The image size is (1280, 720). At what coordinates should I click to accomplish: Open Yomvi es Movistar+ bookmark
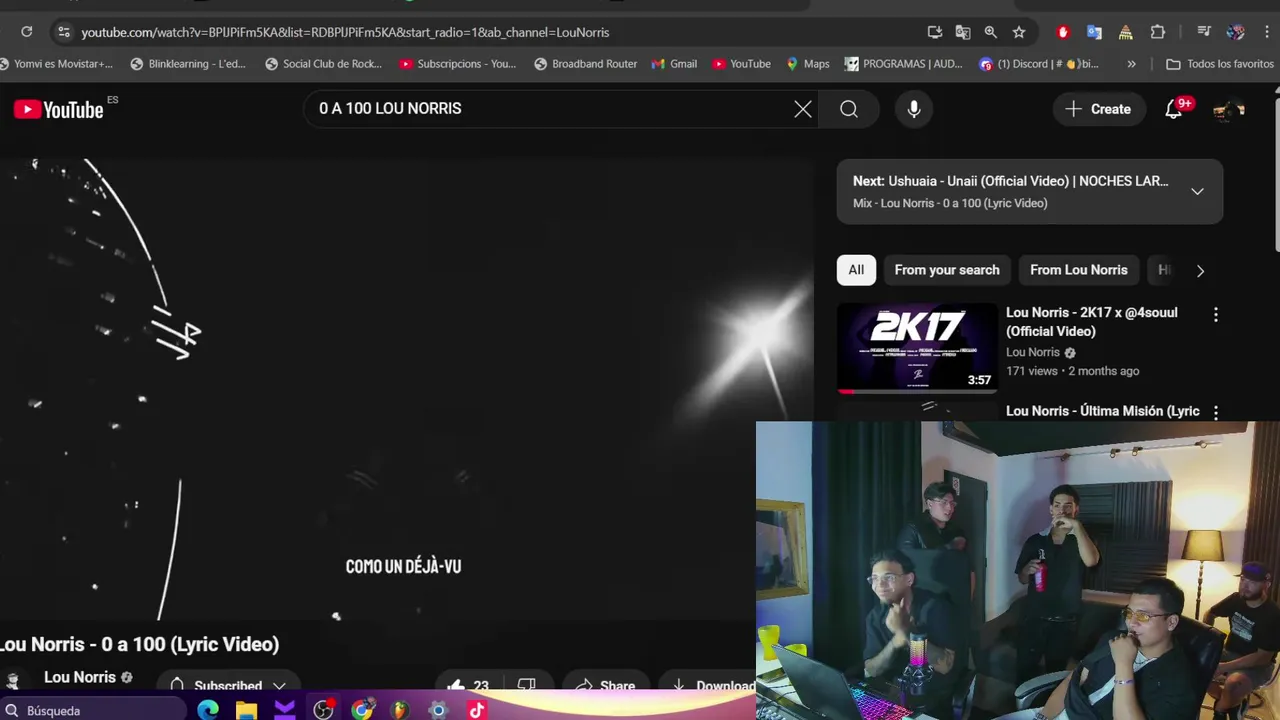[x=57, y=64]
